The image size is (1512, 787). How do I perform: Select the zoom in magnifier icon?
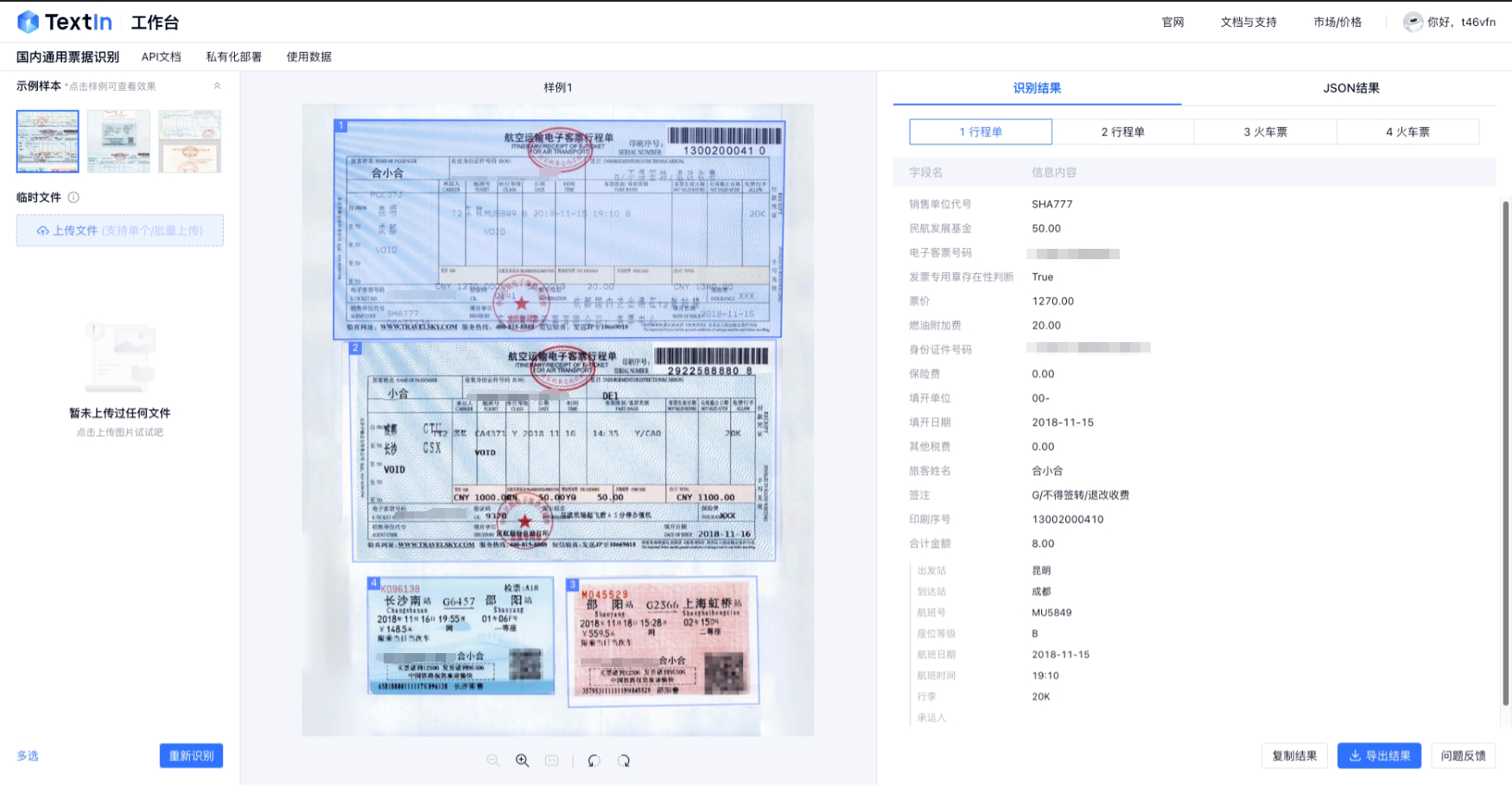pyautogui.click(x=522, y=760)
